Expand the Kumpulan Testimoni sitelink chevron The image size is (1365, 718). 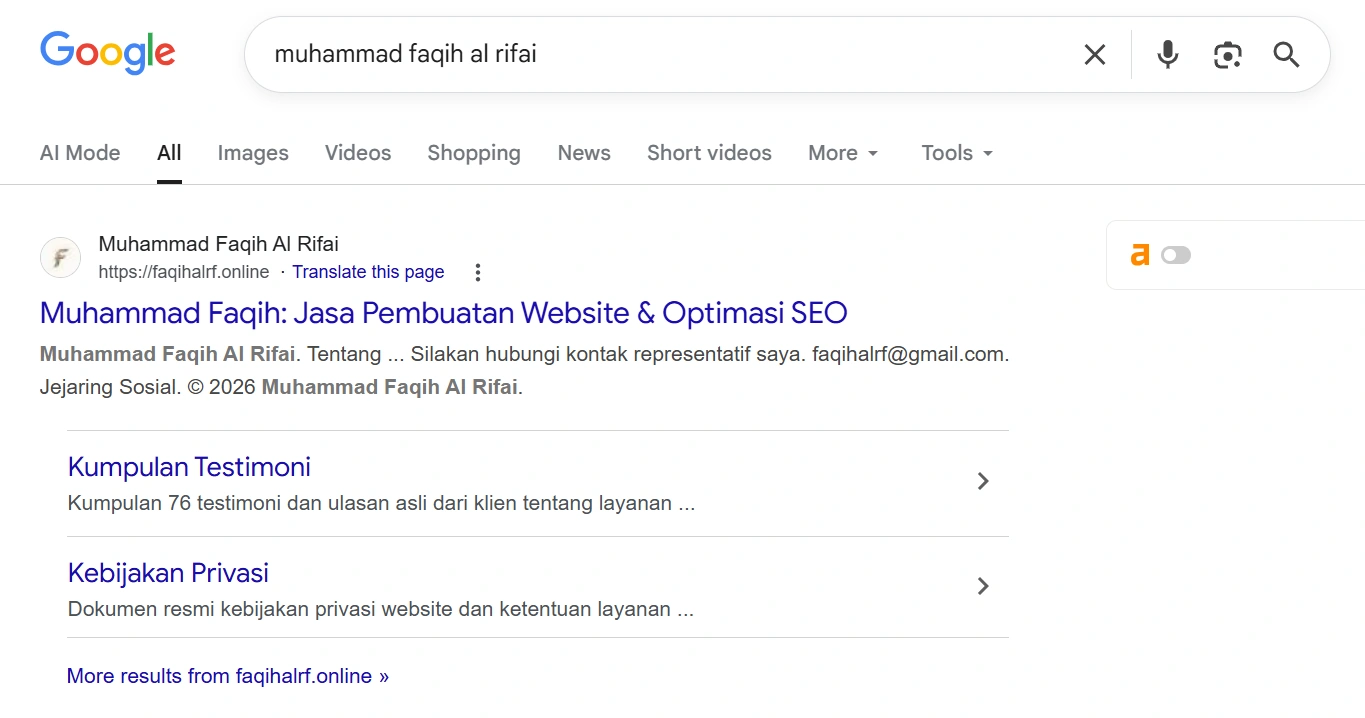coord(982,481)
